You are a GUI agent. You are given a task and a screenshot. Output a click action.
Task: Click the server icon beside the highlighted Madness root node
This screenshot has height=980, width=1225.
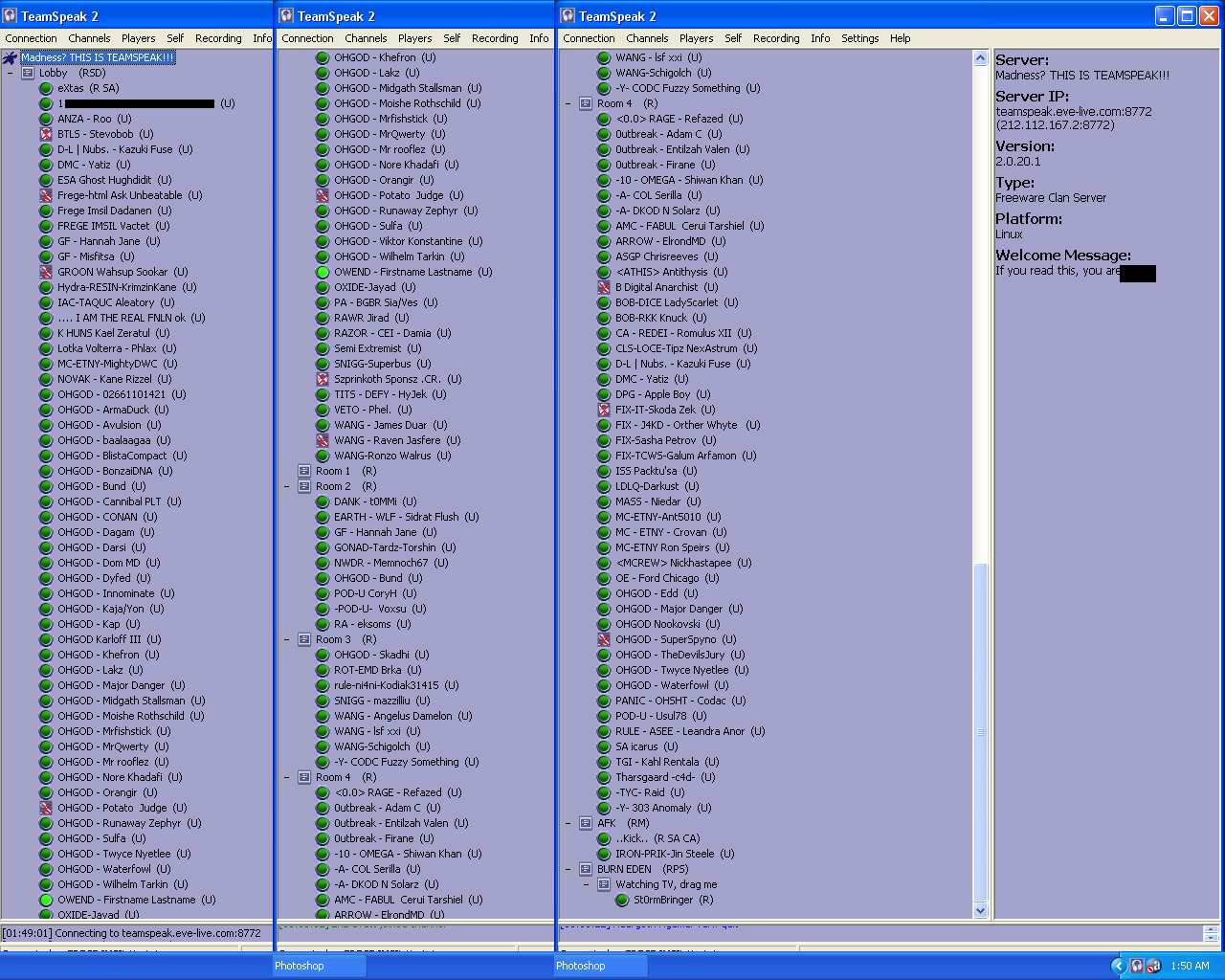[10, 57]
